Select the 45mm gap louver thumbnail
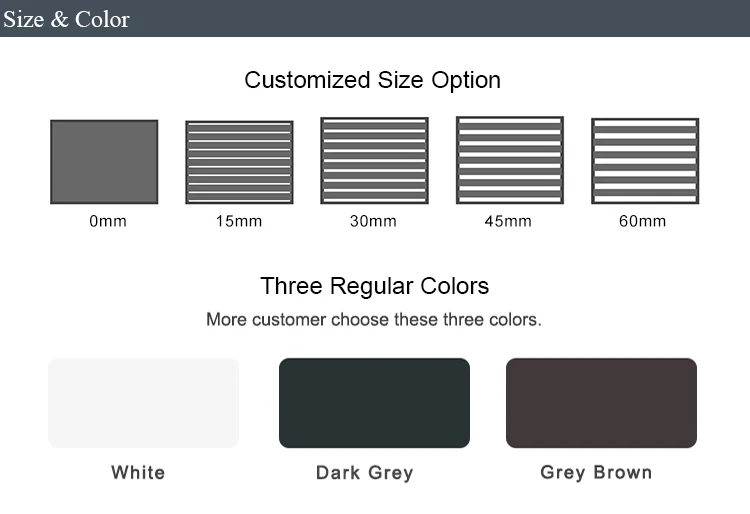This screenshot has width=750, height=514. [x=509, y=160]
